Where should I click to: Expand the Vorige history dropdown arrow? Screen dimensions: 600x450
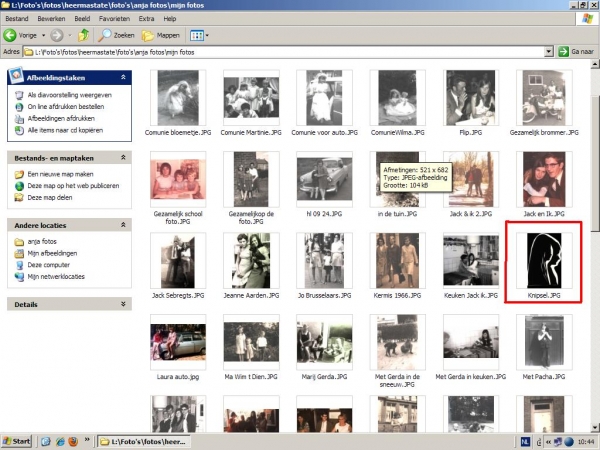coord(43,35)
